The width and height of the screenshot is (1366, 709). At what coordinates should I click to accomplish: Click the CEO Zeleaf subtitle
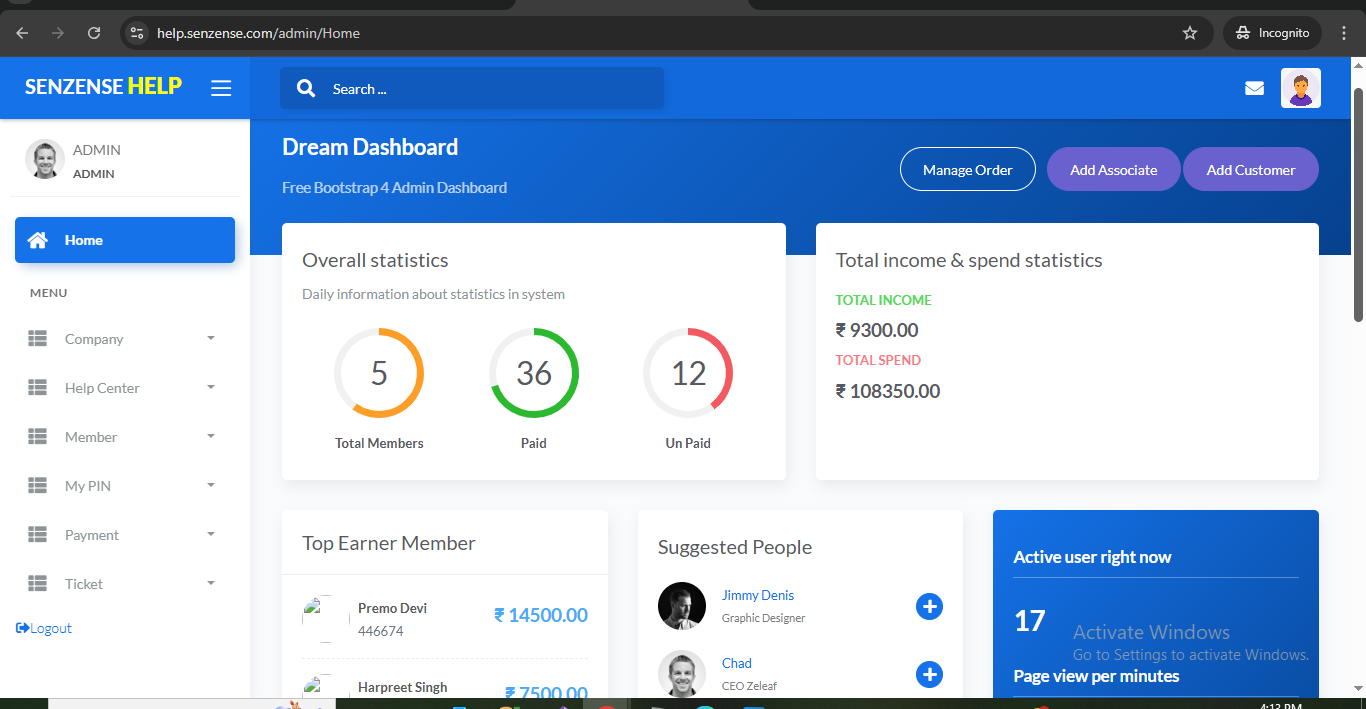[x=749, y=686]
